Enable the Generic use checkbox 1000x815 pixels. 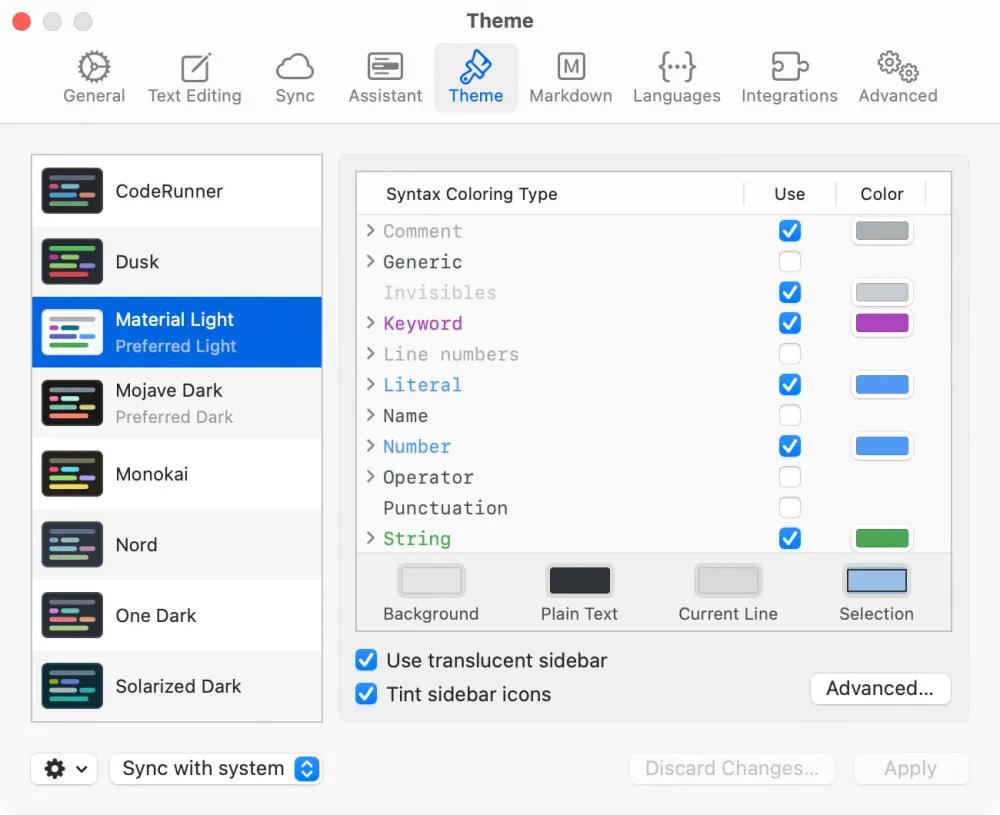click(790, 261)
